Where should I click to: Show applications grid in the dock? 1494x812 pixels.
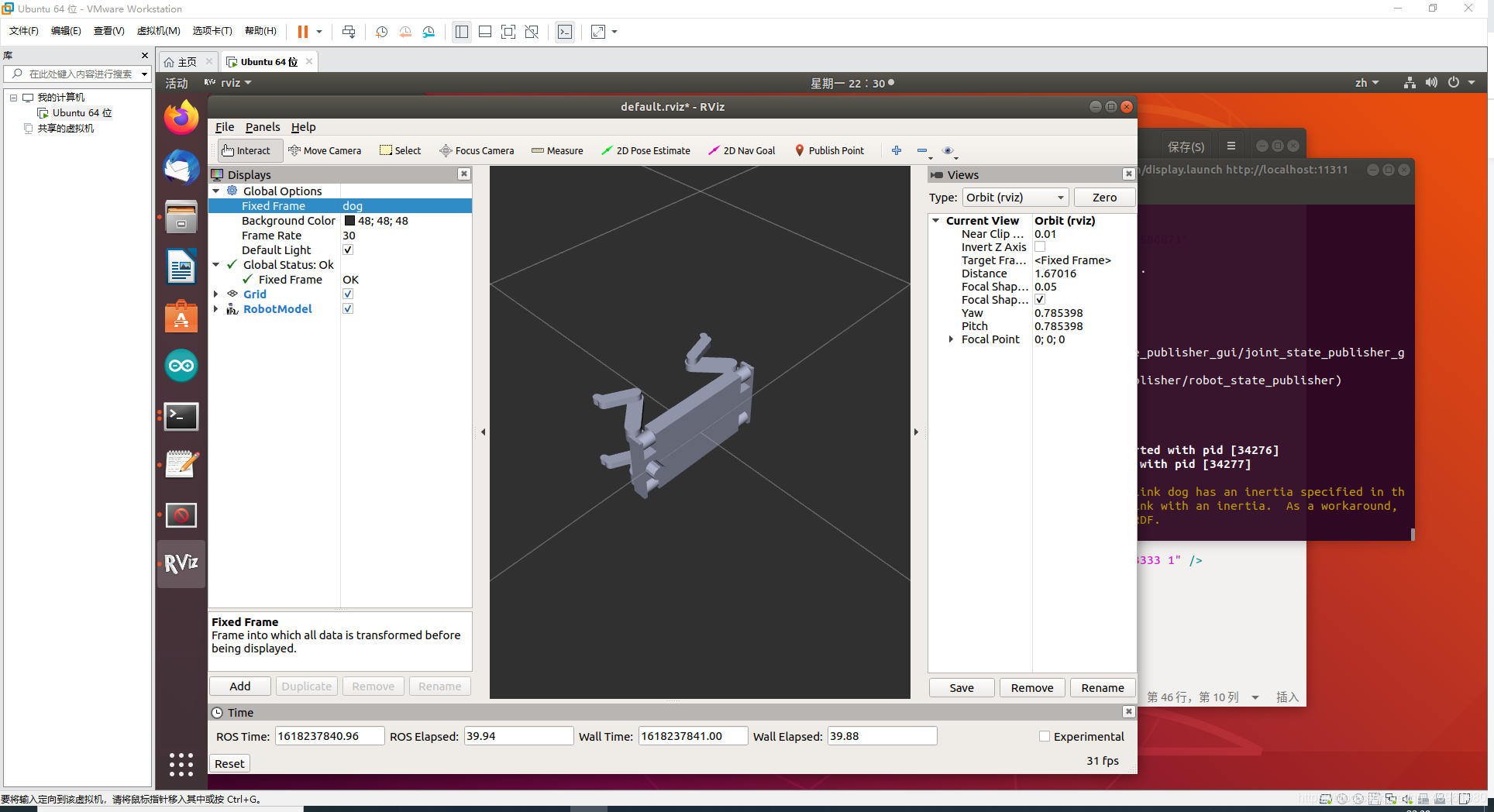point(181,765)
